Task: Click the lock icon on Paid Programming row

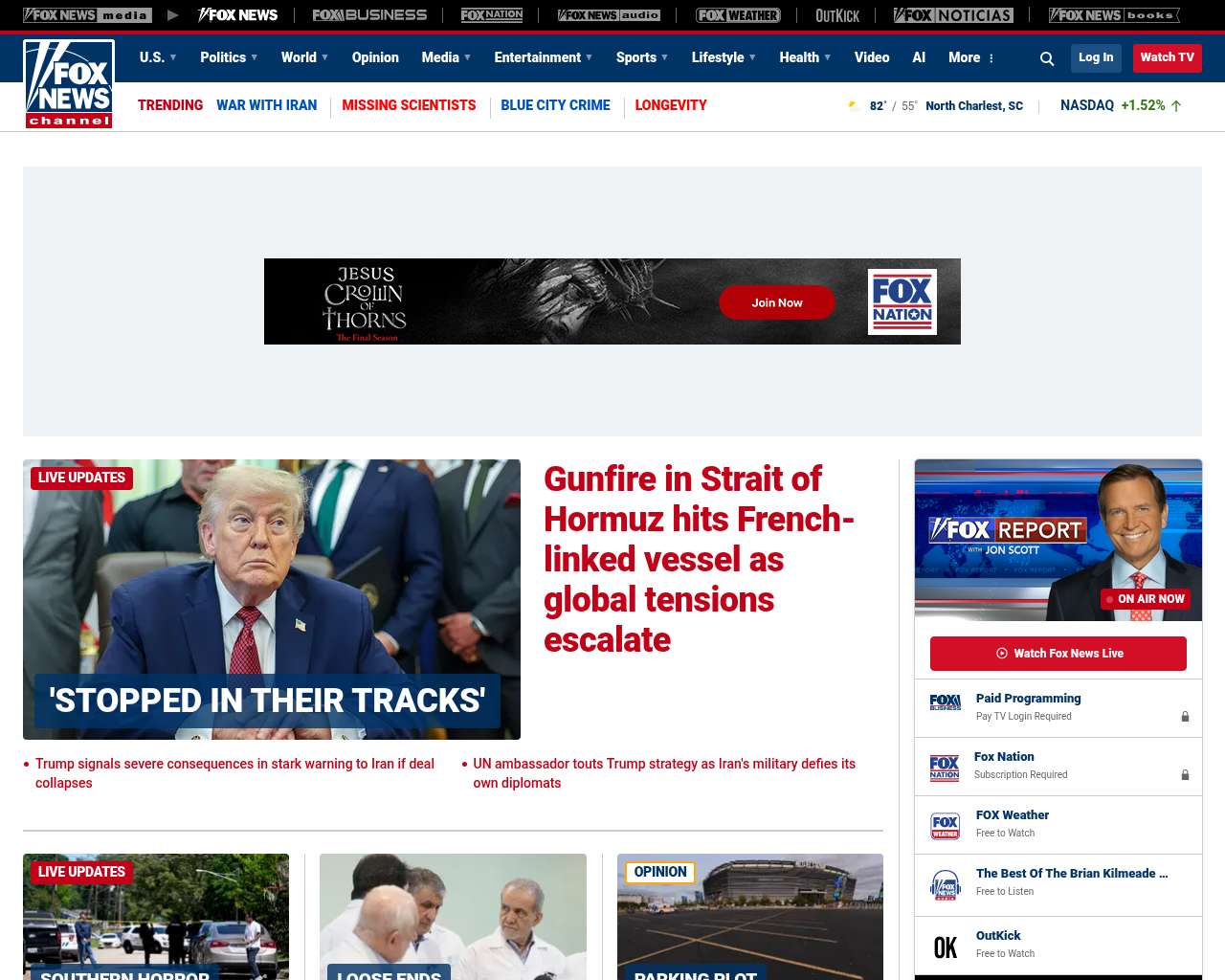Action: coord(1185,716)
